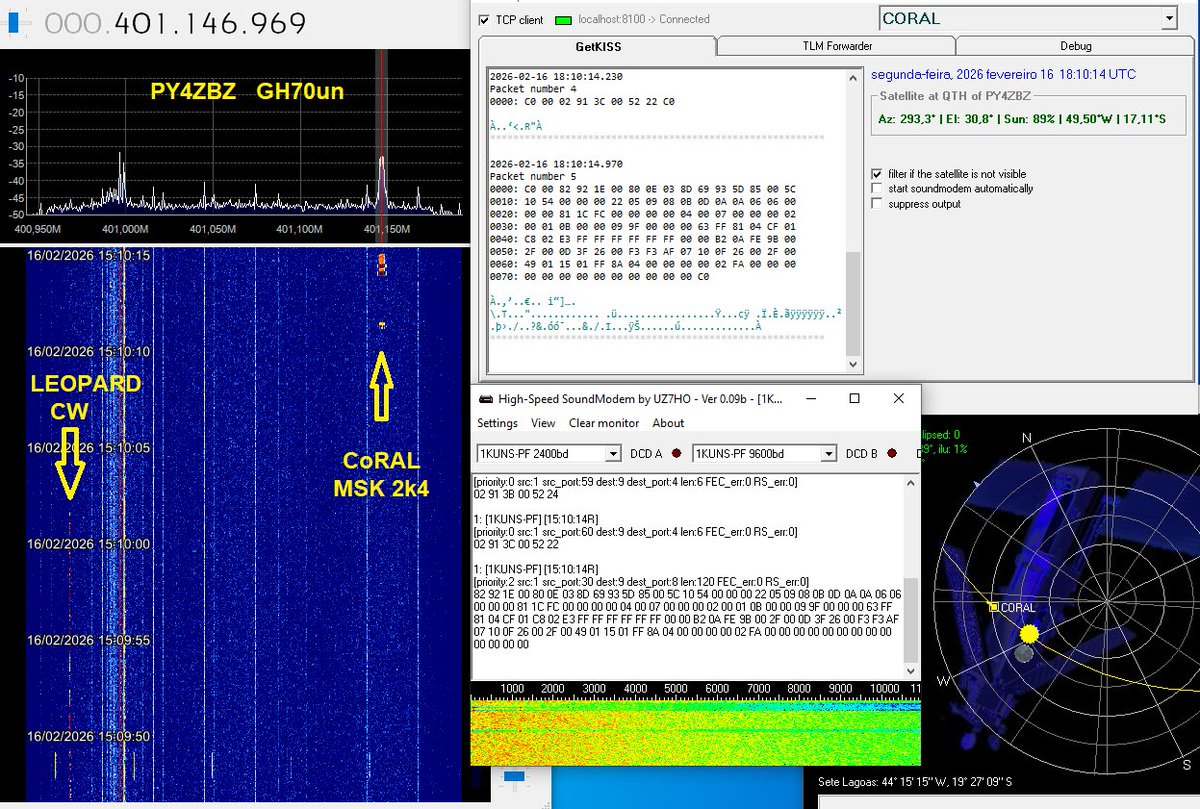
Task: Click the blue slider thumb below SoundModem window
Action: click(514, 778)
